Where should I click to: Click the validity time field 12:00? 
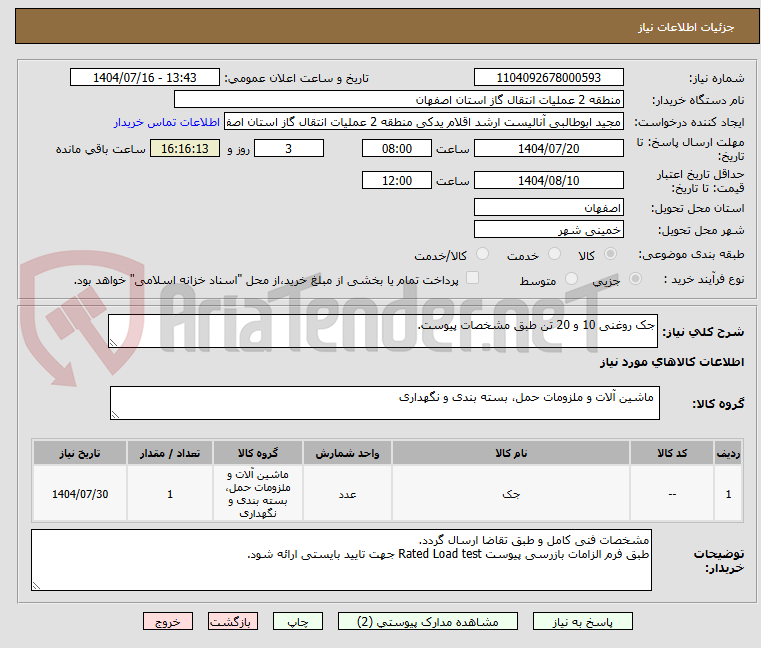tap(397, 181)
